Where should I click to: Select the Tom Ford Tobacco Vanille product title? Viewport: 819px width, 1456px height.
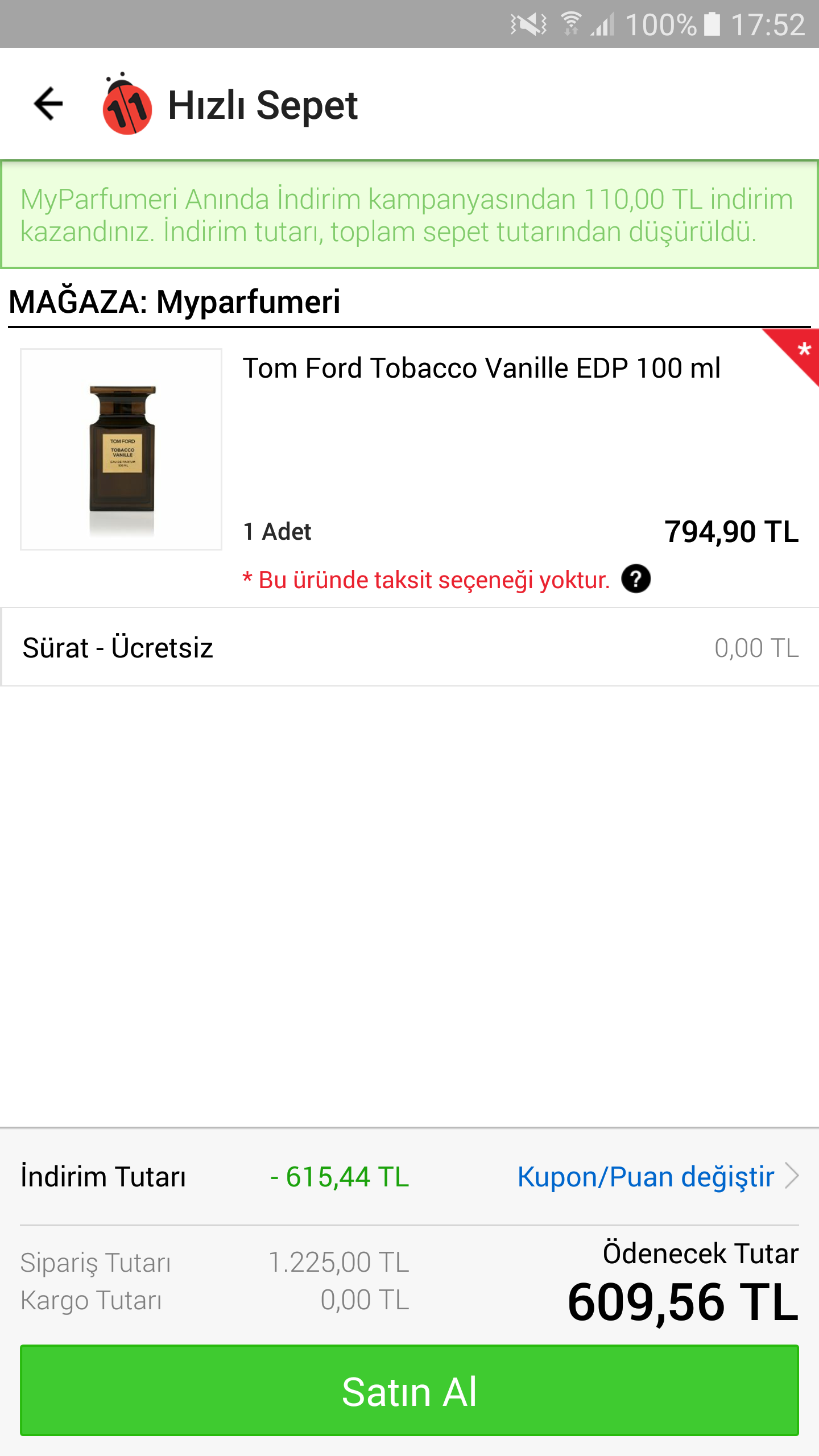(481, 368)
